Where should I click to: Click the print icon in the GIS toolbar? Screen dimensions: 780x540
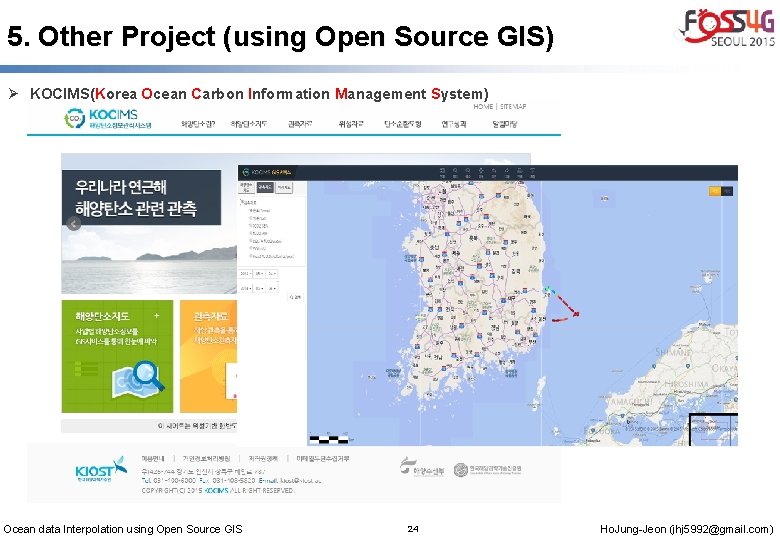coord(520,173)
